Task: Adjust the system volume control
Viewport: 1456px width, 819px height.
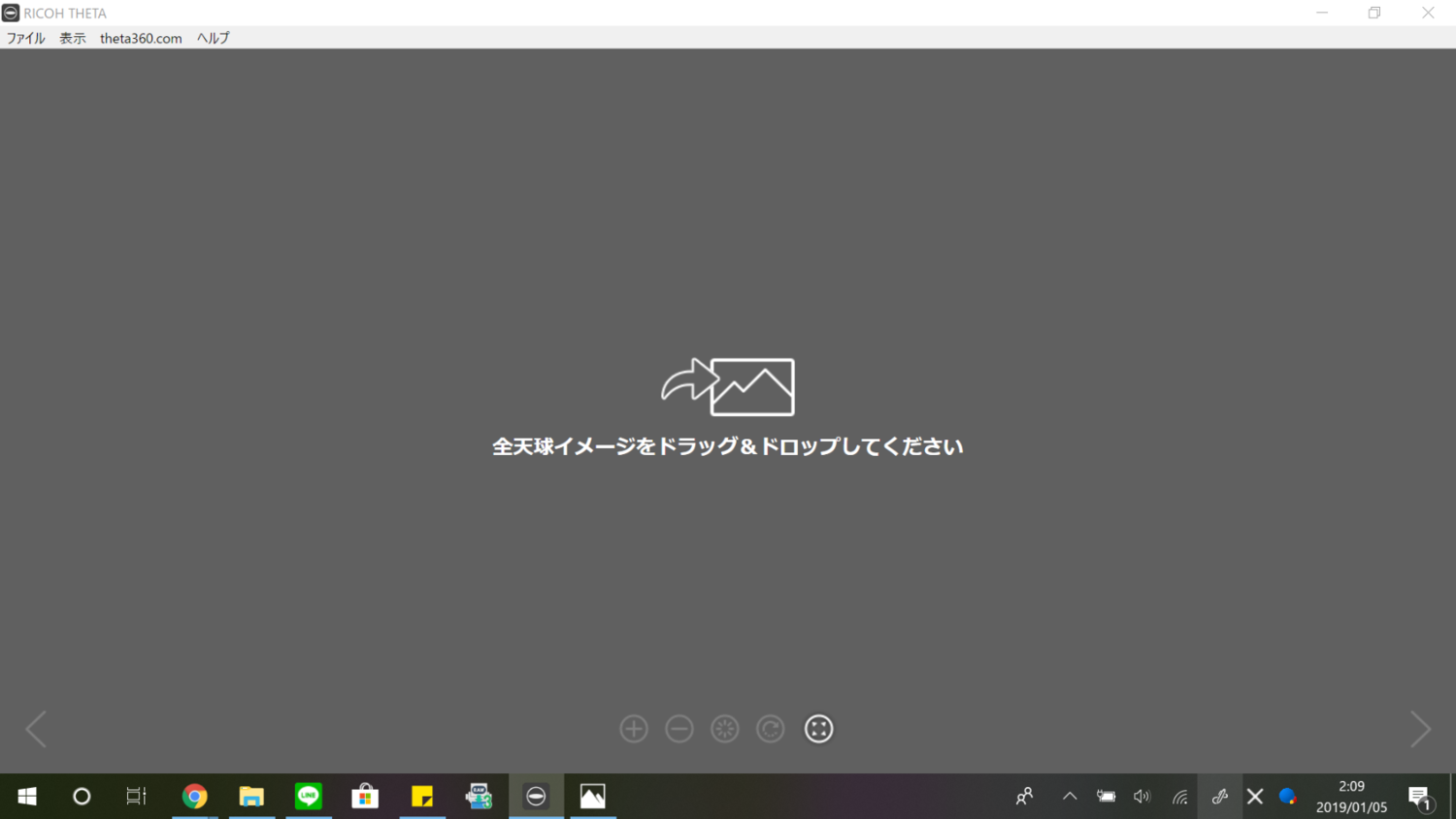Action: [x=1142, y=796]
